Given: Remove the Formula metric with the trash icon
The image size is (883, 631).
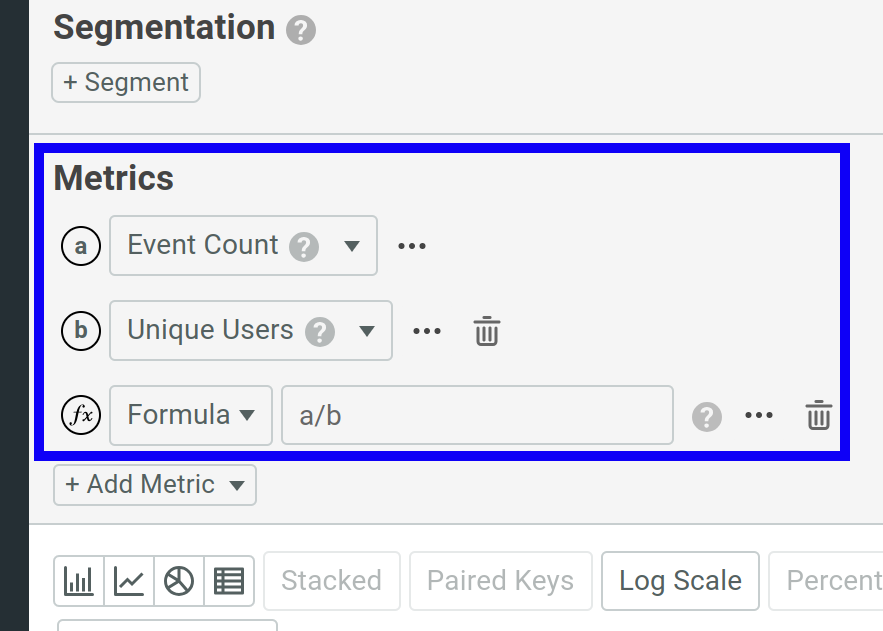Looking at the screenshot, I should tap(818, 415).
